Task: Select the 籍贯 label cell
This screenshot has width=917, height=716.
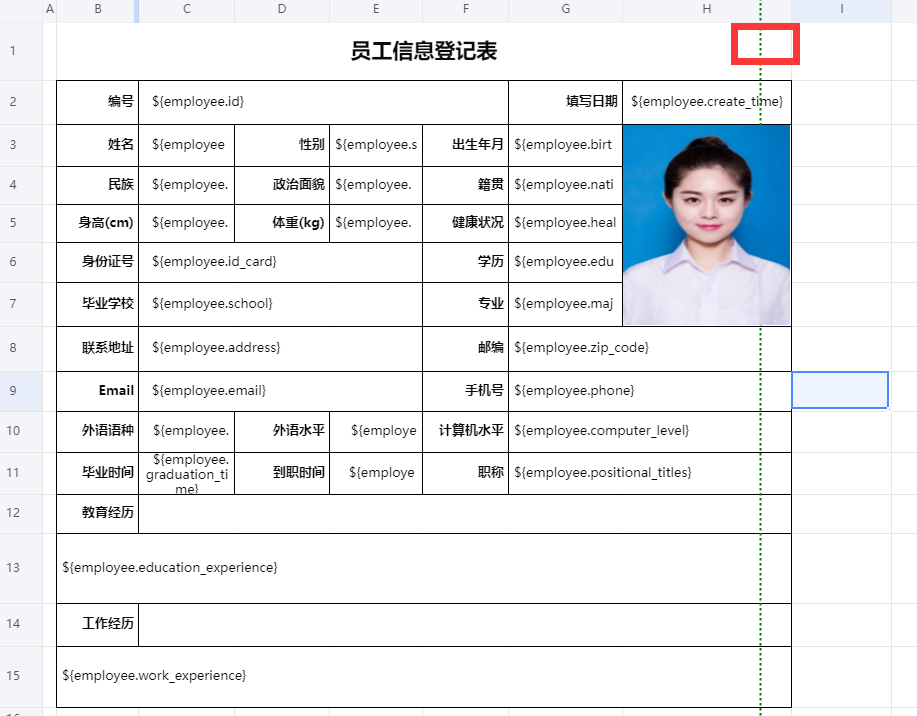Action: coord(466,185)
